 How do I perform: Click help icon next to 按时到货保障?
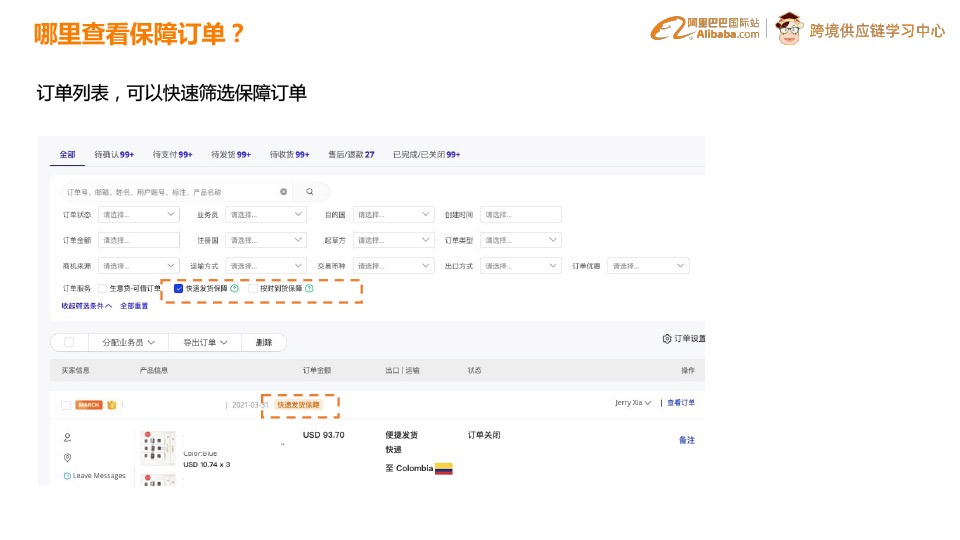point(309,289)
